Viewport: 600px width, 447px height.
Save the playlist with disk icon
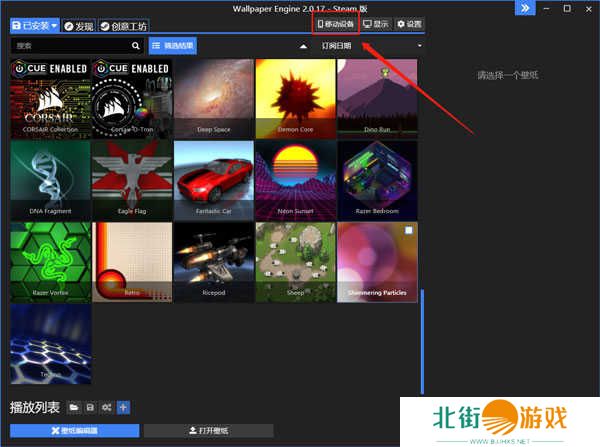click(x=90, y=407)
